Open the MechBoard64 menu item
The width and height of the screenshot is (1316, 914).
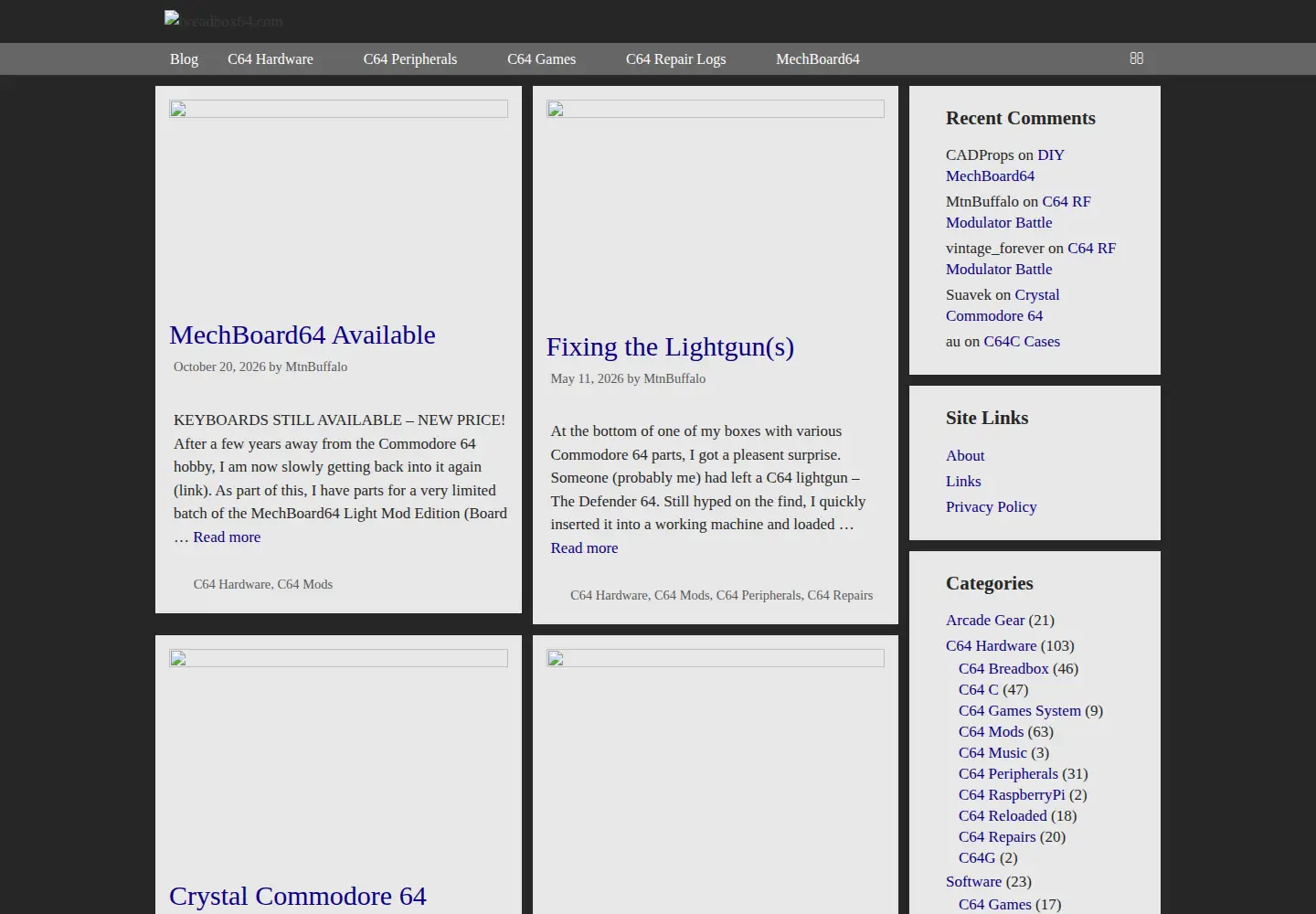(818, 58)
